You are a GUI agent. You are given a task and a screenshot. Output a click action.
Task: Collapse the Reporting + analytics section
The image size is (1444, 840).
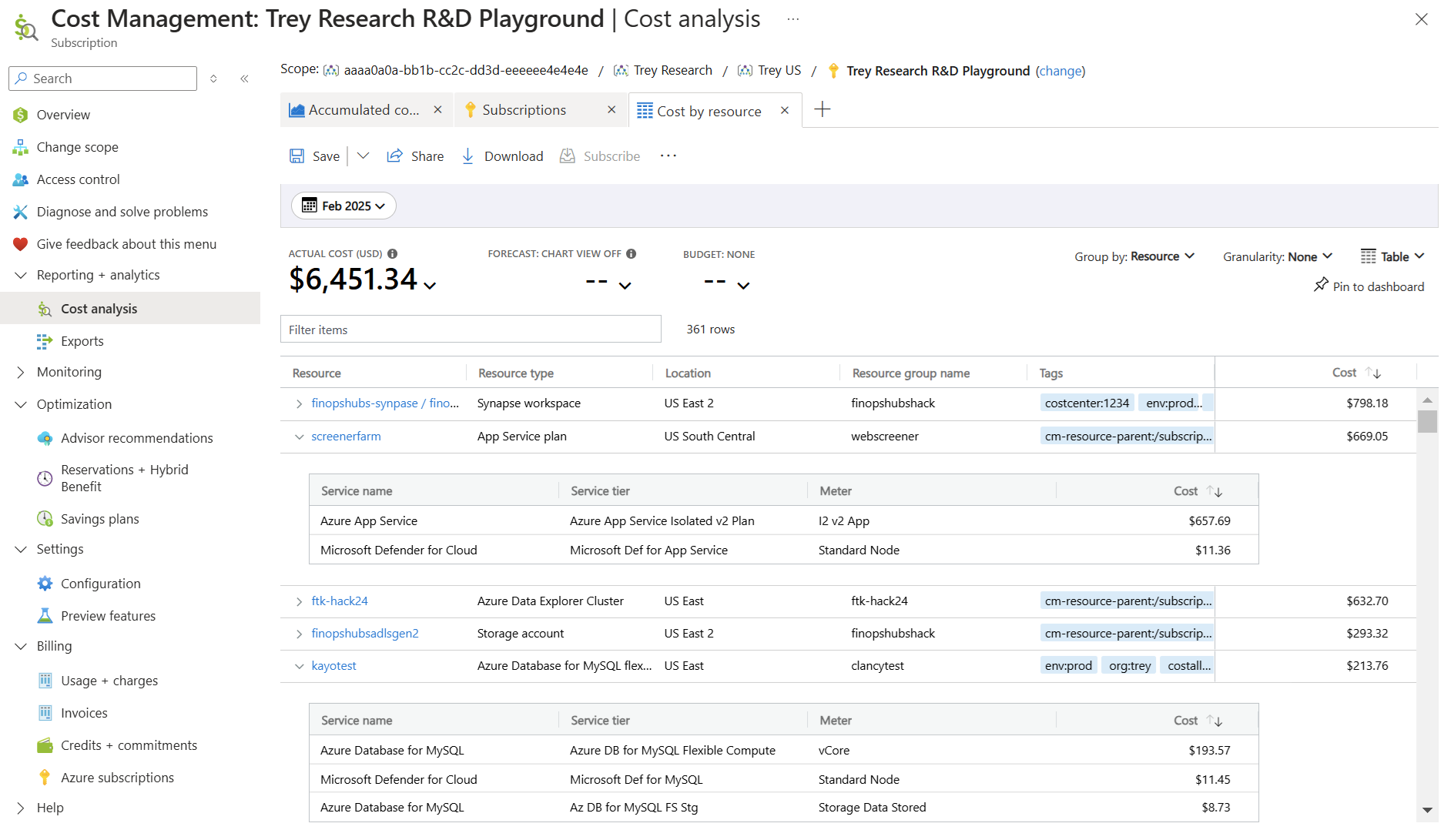click(21, 276)
